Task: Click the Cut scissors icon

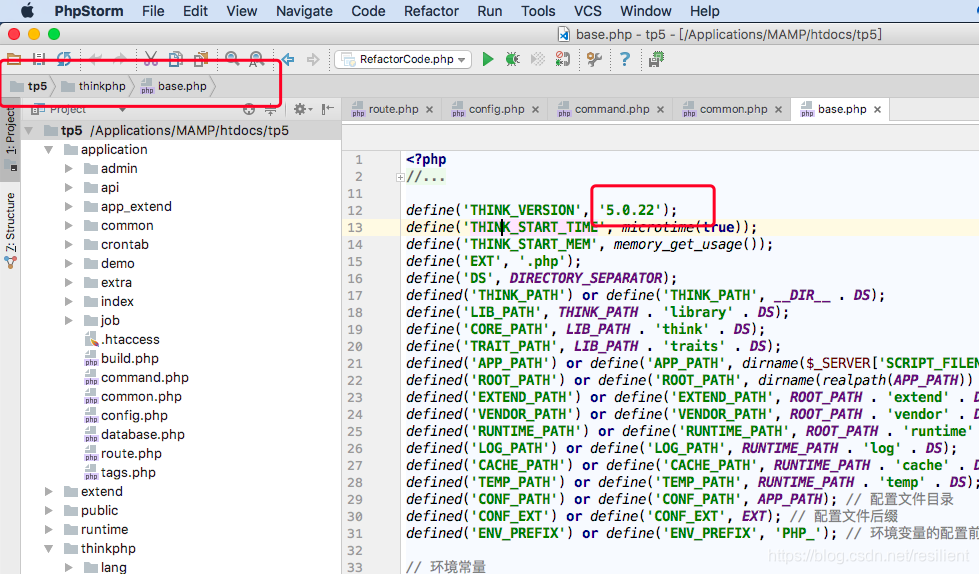Action: pos(151,59)
